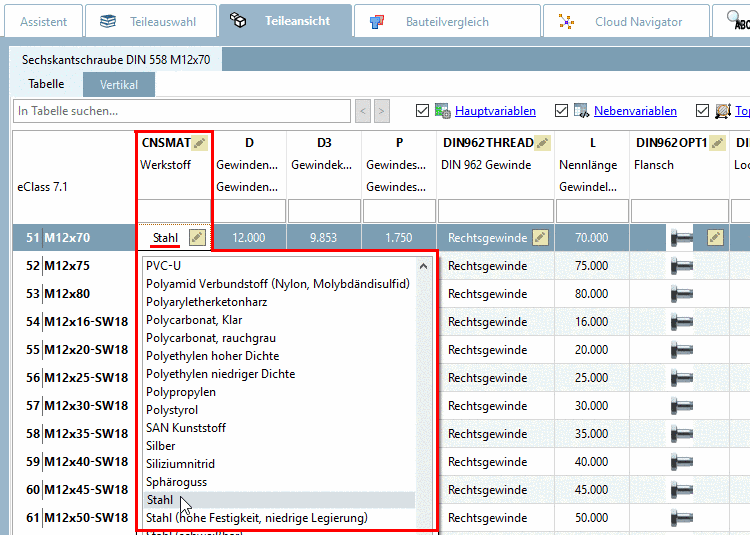The image size is (750, 535).
Task: Switch to the Teileauswahl tab
Action: tap(151, 22)
